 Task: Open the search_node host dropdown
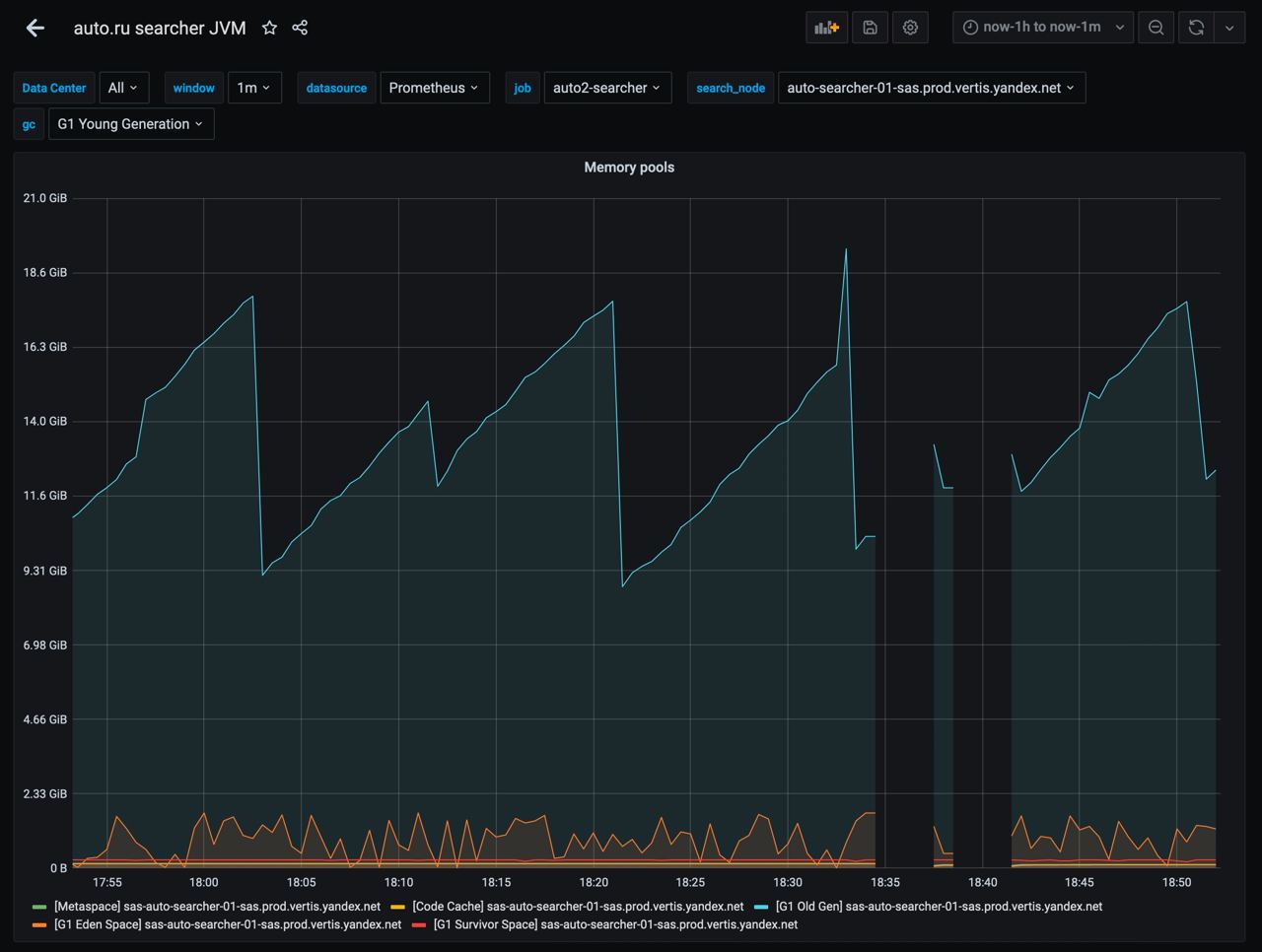931,88
